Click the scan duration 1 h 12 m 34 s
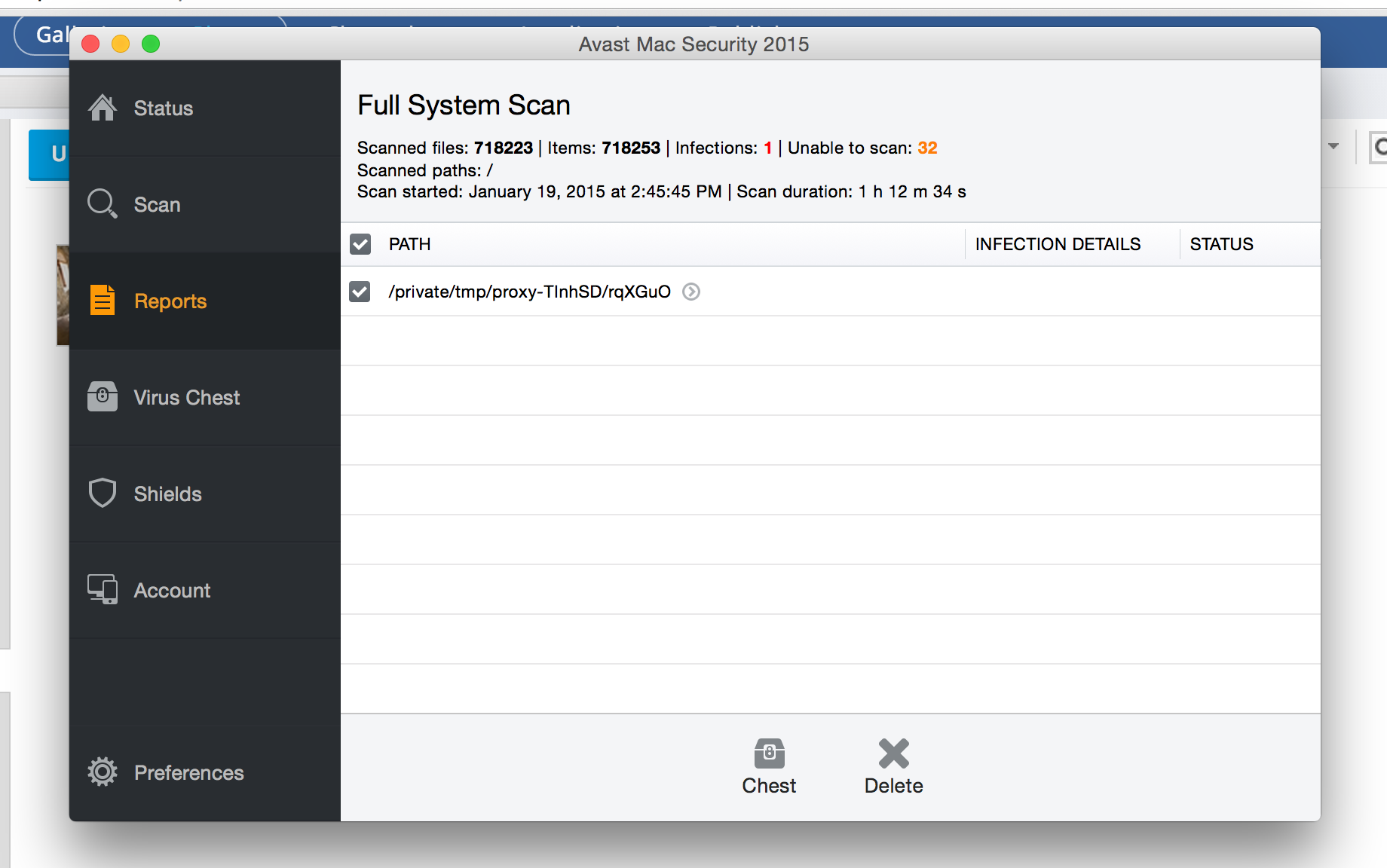Image resolution: width=1387 pixels, height=868 pixels. pyautogui.click(x=912, y=191)
